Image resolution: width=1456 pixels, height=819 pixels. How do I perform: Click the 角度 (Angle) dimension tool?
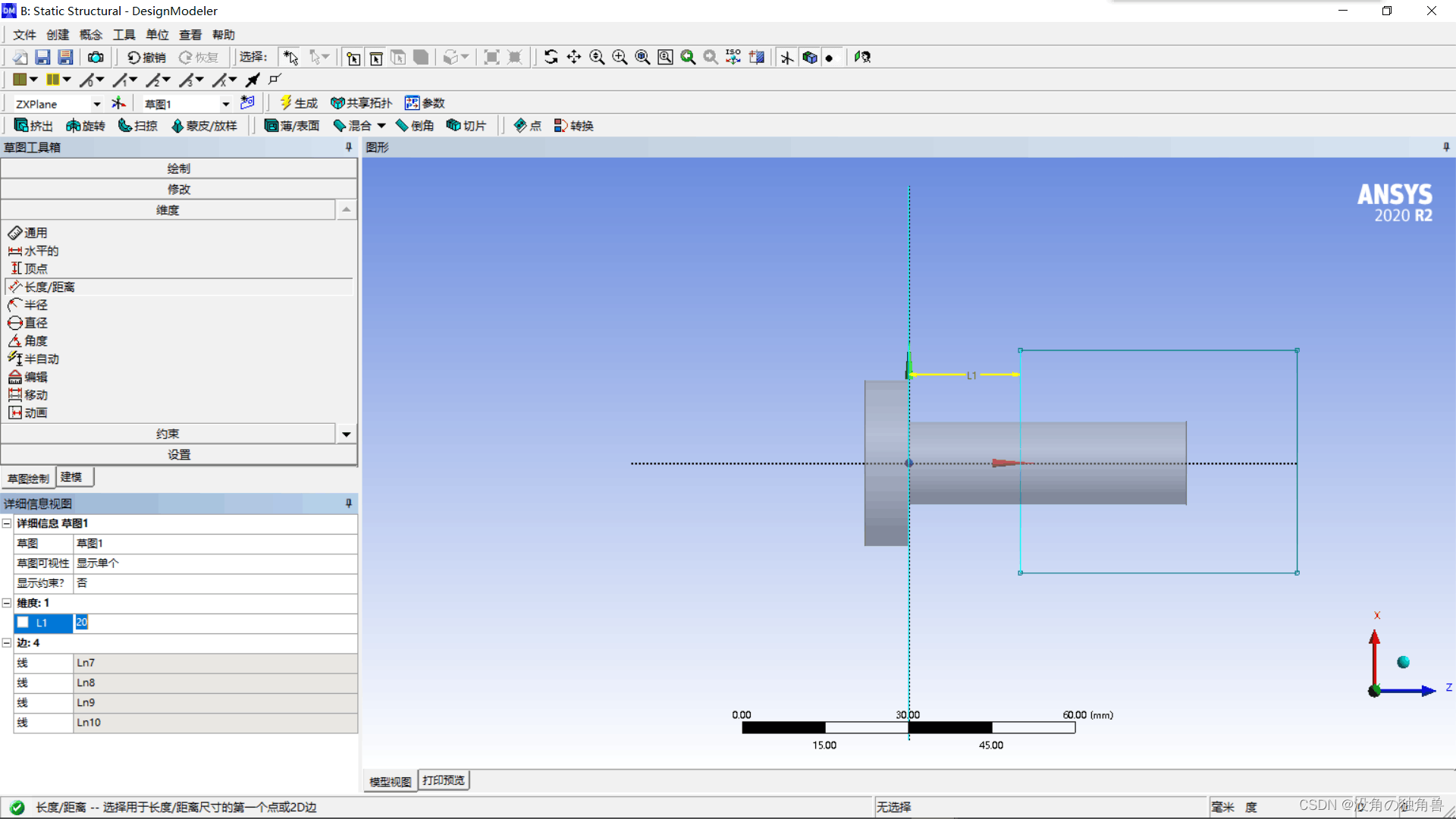point(36,341)
